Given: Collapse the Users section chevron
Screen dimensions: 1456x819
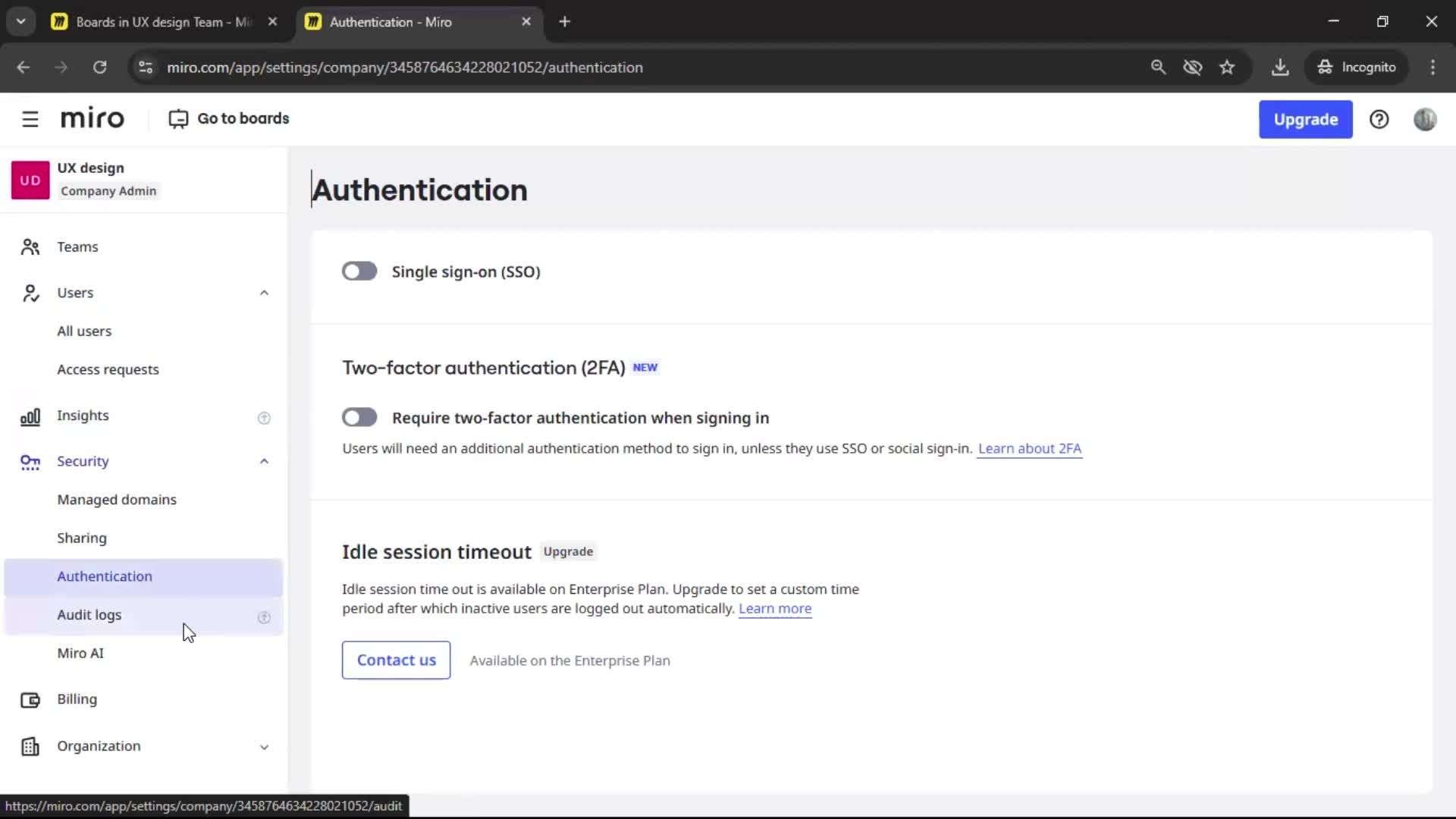Looking at the screenshot, I should (264, 293).
